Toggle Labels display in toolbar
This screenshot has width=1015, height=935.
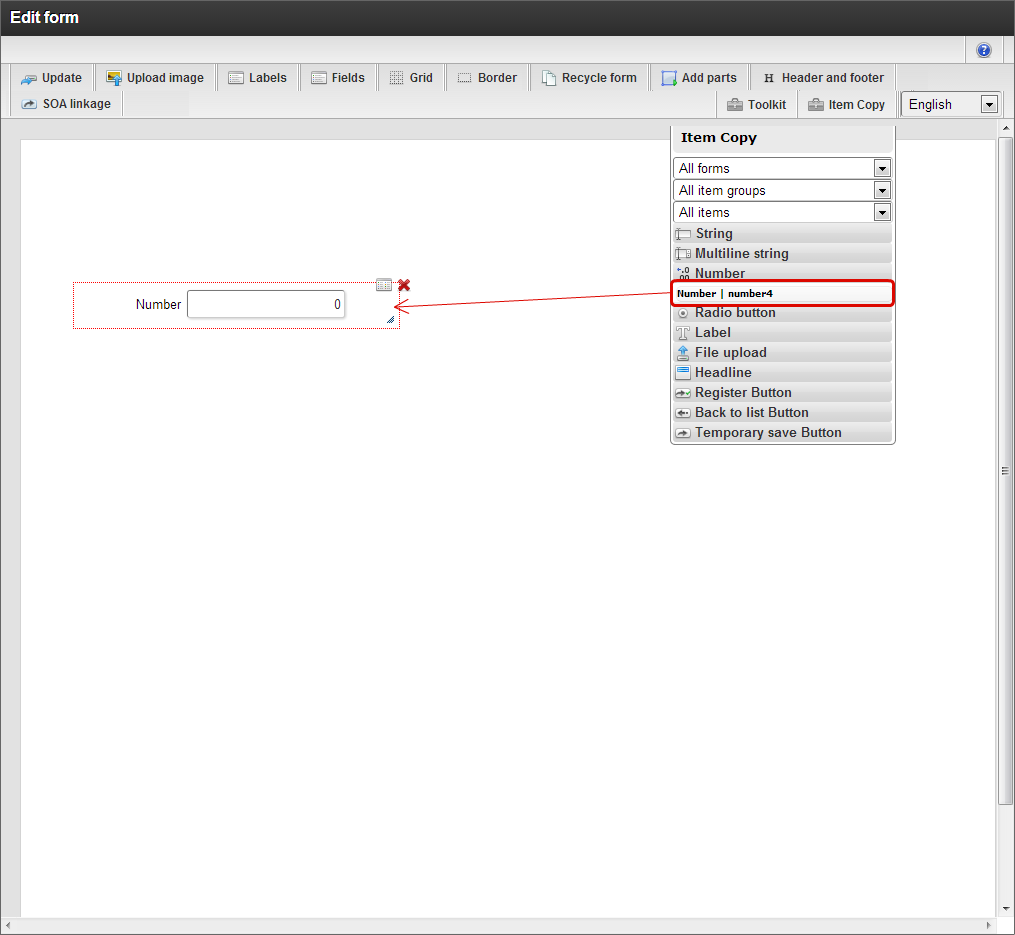click(258, 78)
